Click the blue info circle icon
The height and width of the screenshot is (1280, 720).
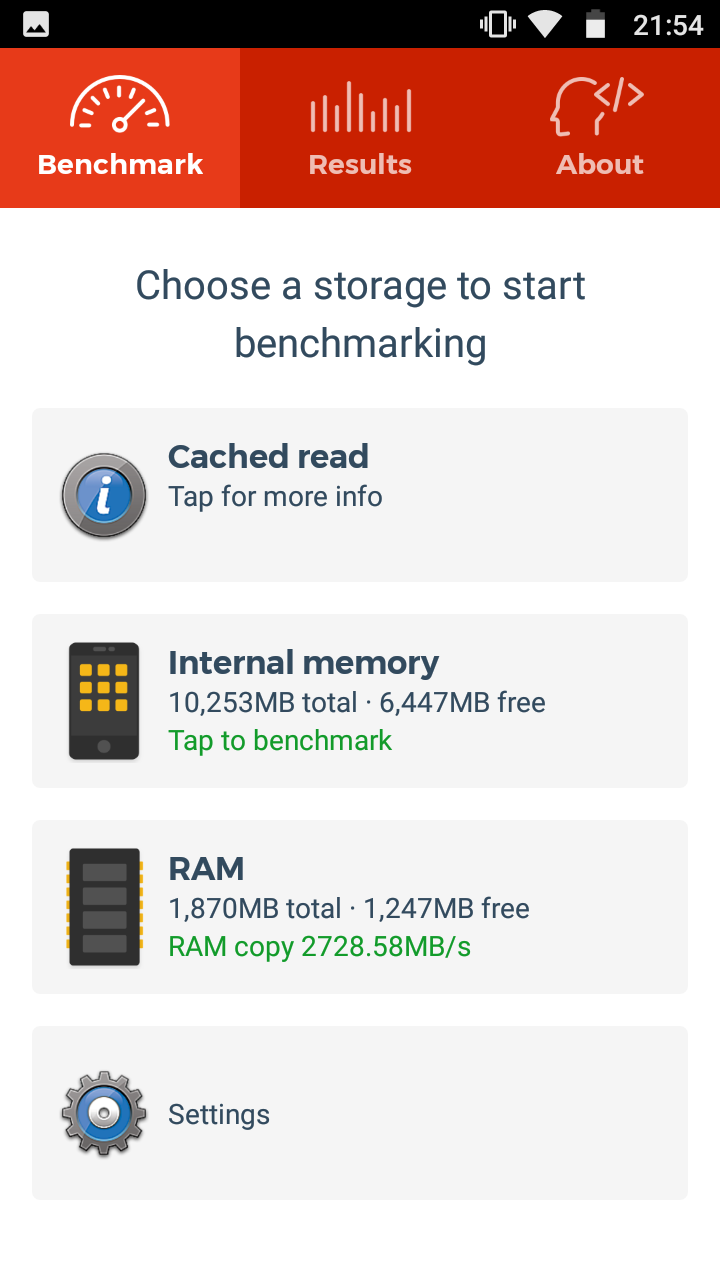[104, 495]
